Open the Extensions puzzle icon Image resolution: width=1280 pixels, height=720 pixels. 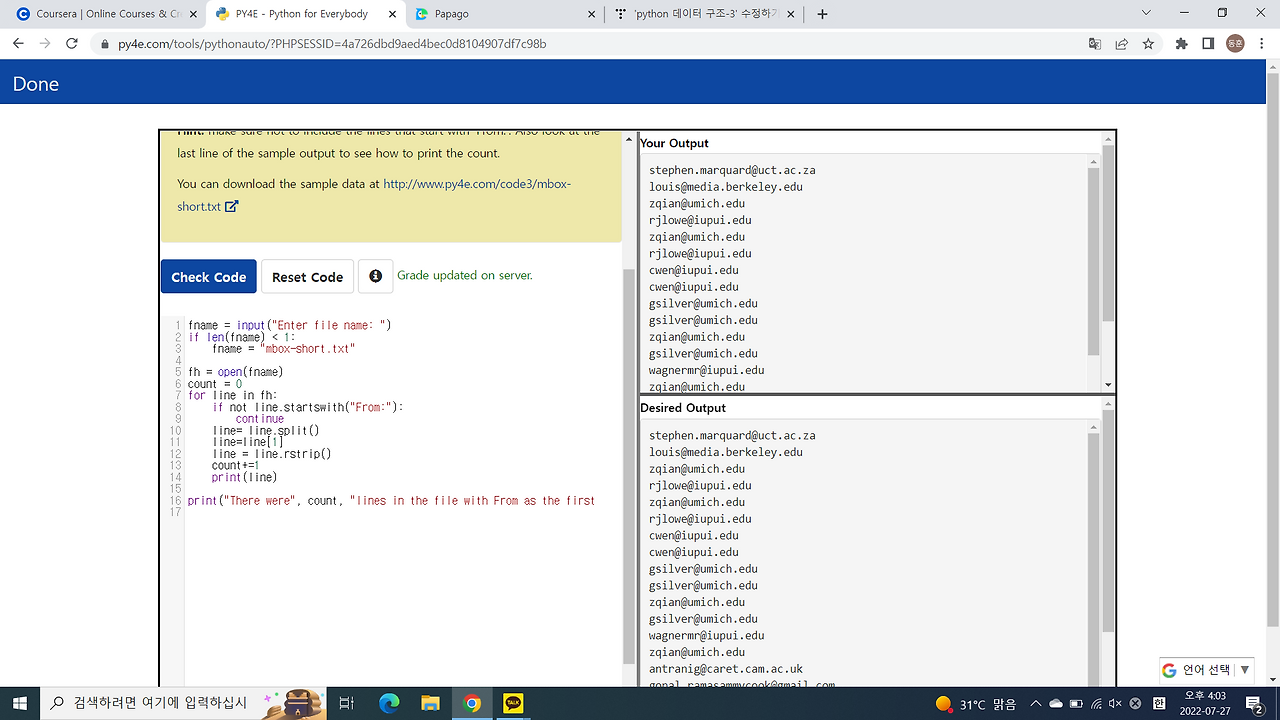[x=1181, y=43]
